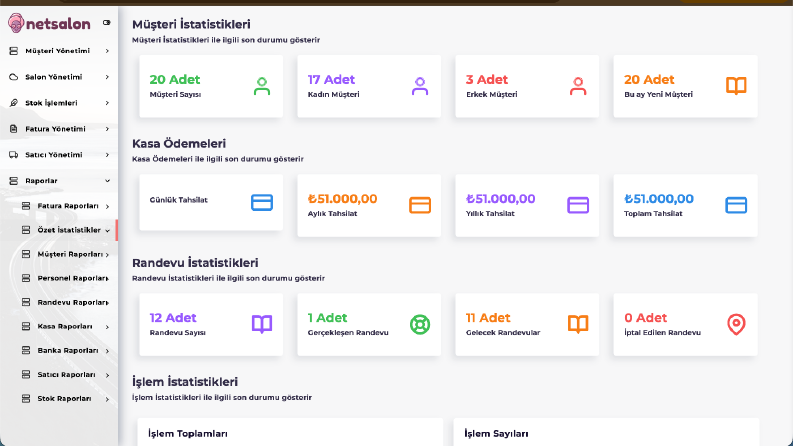Select Özet İstatistikler submenu item
The width and height of the screenshot is (793, 446).
tap(69, 230)
